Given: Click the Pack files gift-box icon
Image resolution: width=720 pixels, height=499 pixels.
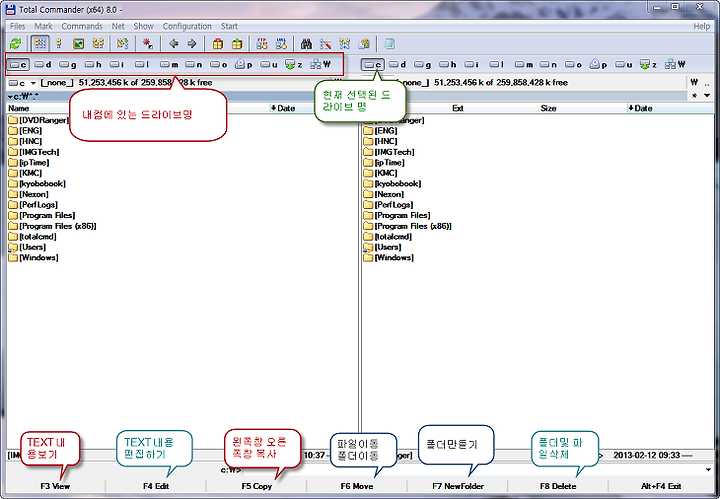Looking at the screenshot, I should coord(218,44).
